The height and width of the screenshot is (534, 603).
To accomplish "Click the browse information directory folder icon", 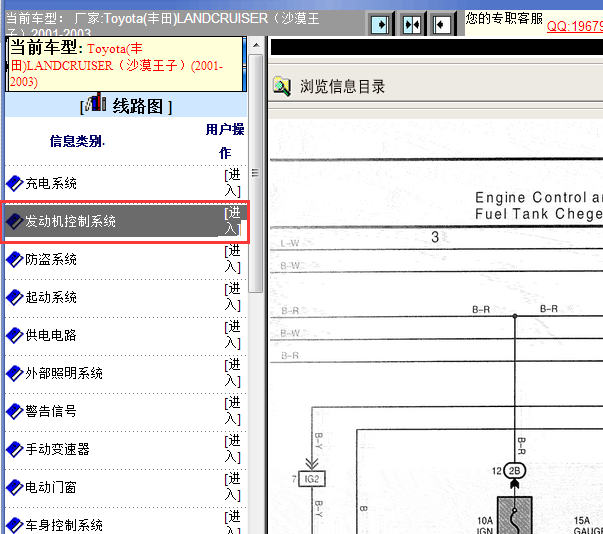I will 282,87.
